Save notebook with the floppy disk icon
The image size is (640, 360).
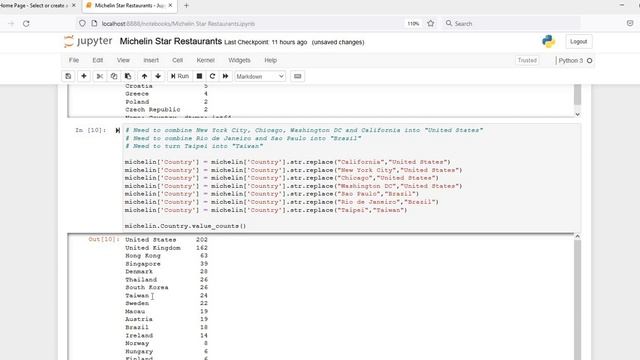point(68,76)
